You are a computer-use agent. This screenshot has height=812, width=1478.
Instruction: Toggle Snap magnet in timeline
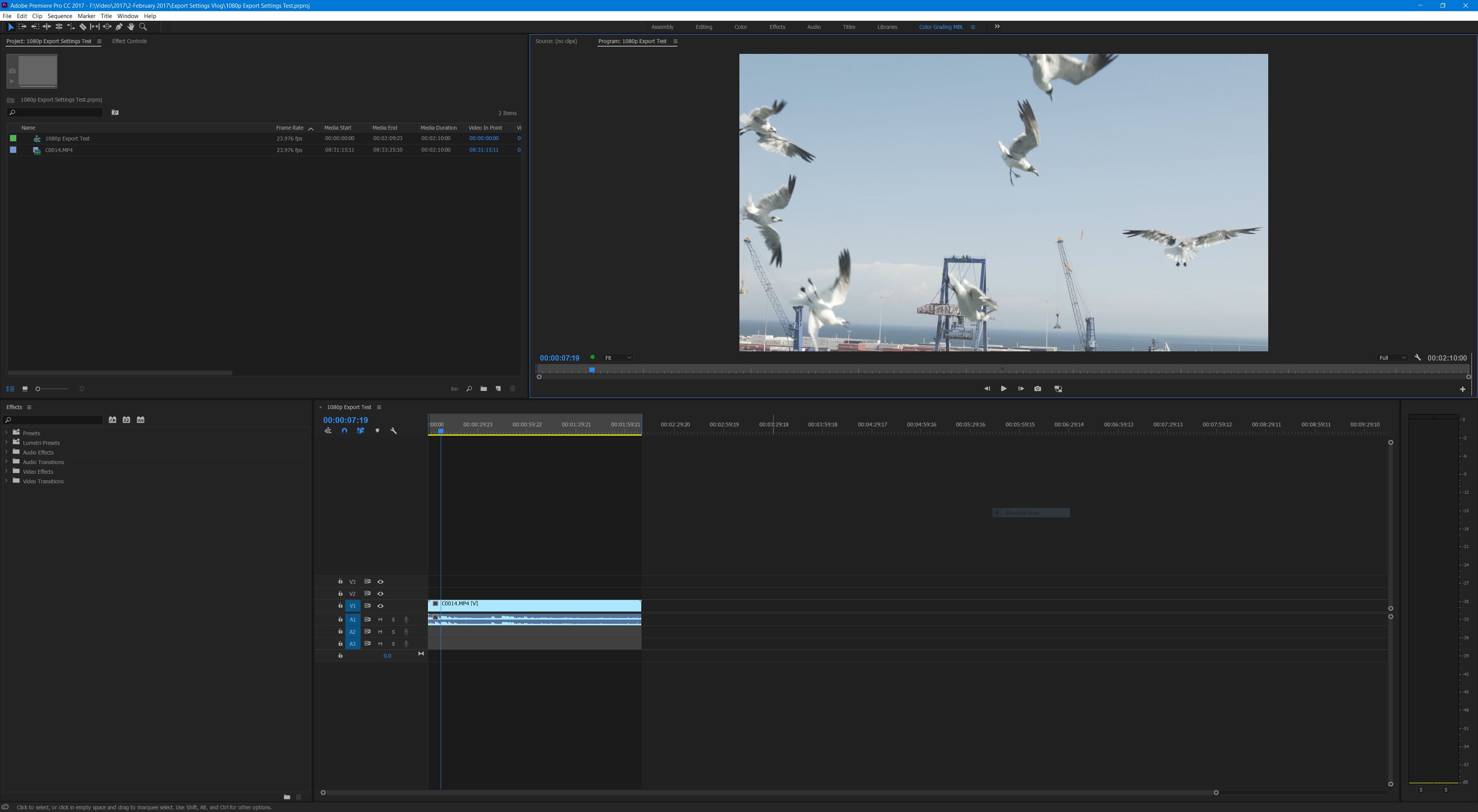coord(344,430)
